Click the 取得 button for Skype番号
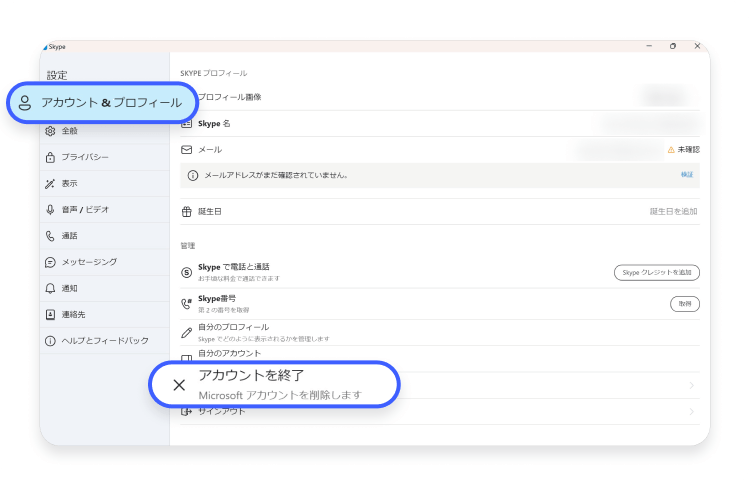 tap(685, 304)
